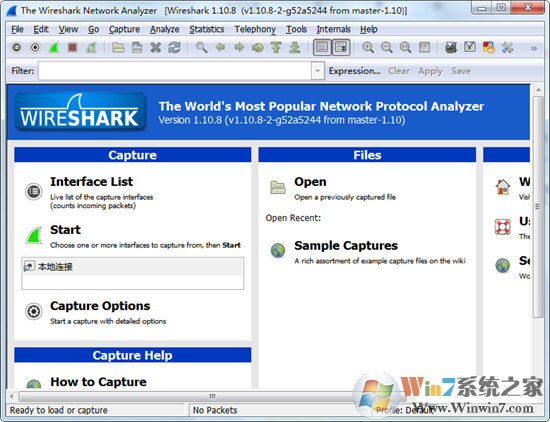Open a capture file toolbar icon
Viewport: 550px width, 422px height.
(x=118, y=47)
